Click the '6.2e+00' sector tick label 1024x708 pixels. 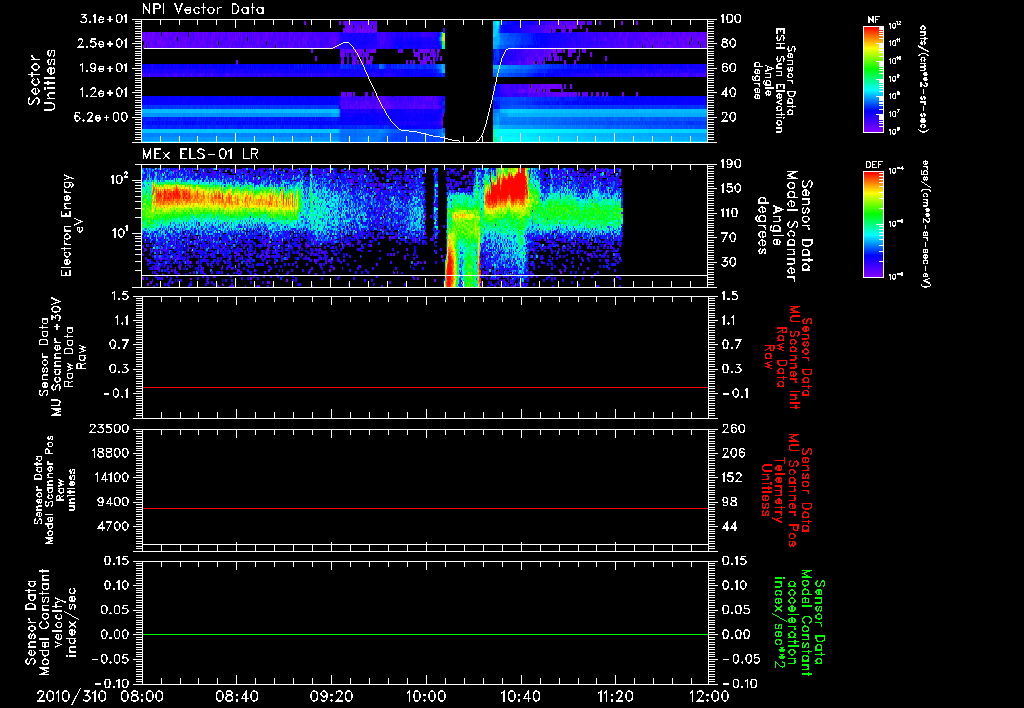[x=103, y=118]
